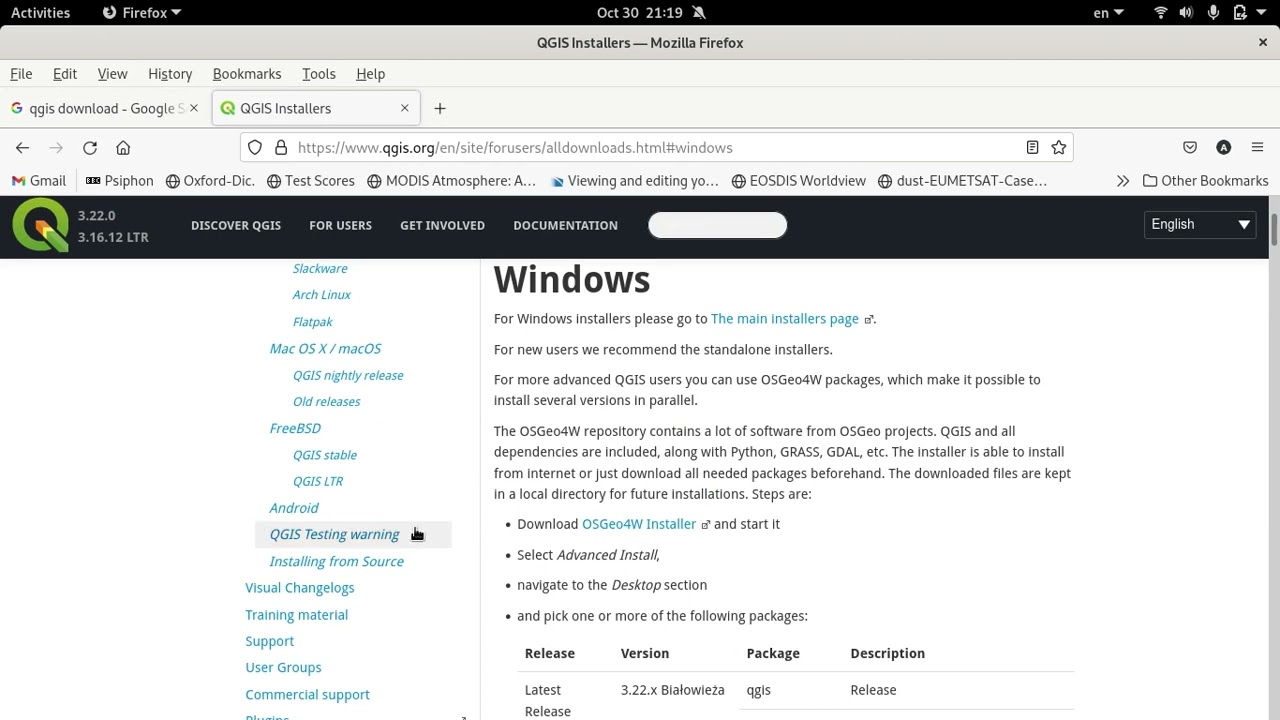Open the Firefox app menu in top bar
The width and height of the screenshot is (1280, 720).
142,13
